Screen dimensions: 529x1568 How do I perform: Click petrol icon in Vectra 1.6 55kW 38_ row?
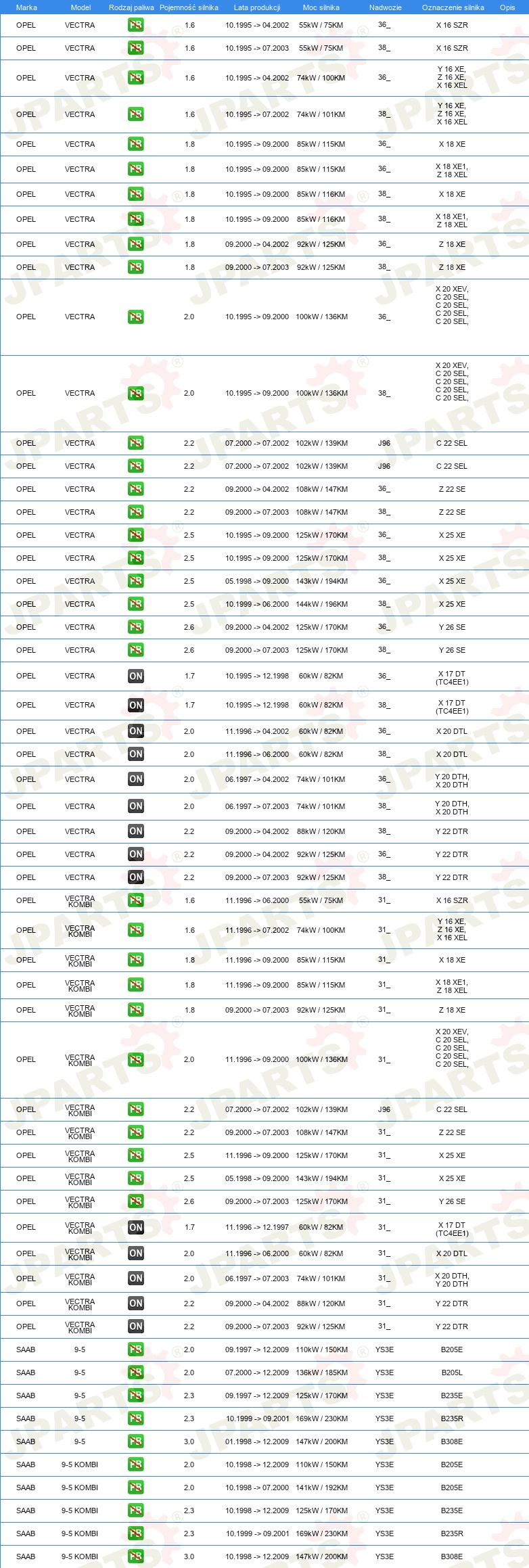tap(136, 48)
